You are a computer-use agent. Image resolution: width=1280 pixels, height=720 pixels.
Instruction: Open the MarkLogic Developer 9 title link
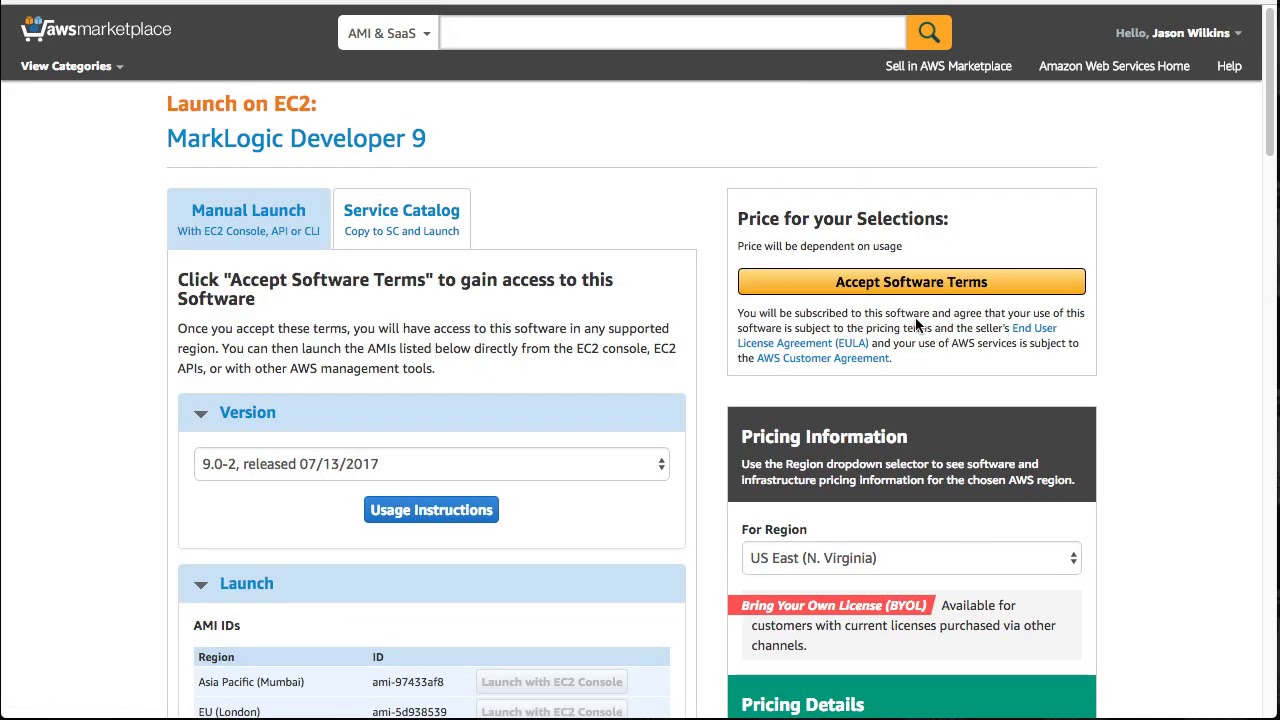point(296,138)
